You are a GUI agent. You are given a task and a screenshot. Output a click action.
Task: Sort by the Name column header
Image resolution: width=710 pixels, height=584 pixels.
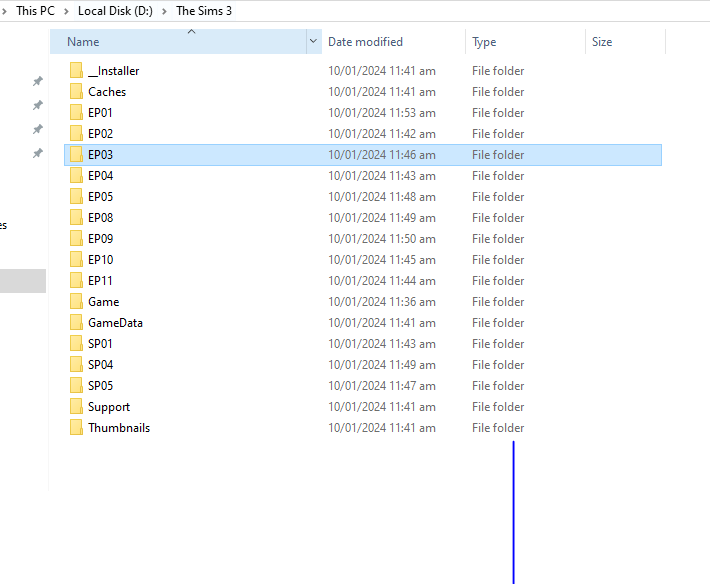[x=178, y=42]
